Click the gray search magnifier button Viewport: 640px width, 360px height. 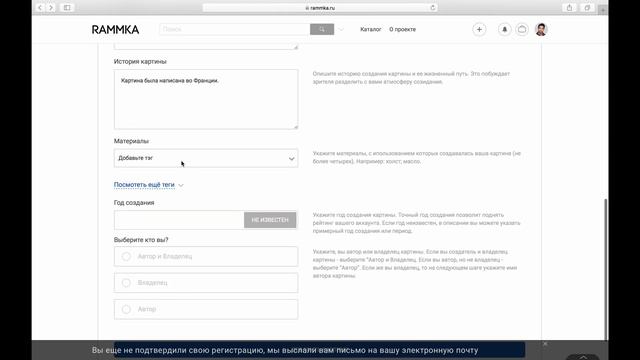[322, 29]
